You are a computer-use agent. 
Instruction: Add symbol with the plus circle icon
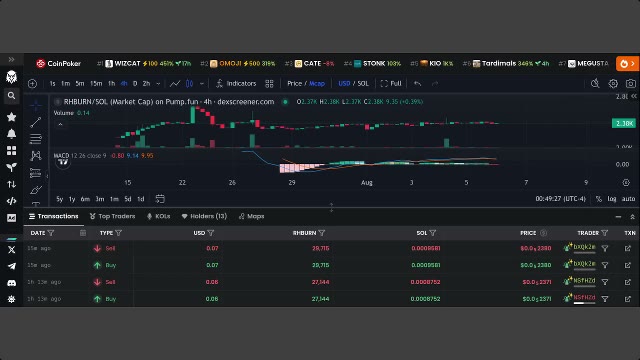click(x=32, y=84)
